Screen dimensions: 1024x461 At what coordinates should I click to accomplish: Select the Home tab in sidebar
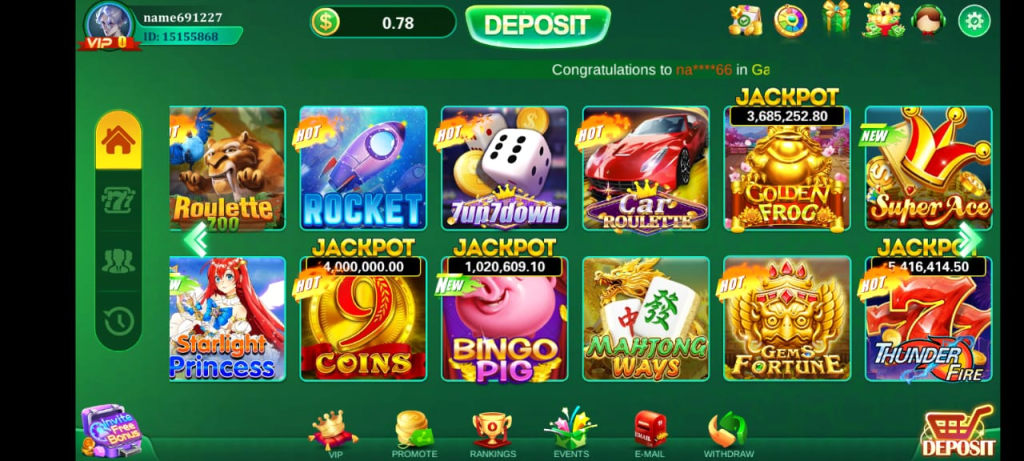point(118,141)
